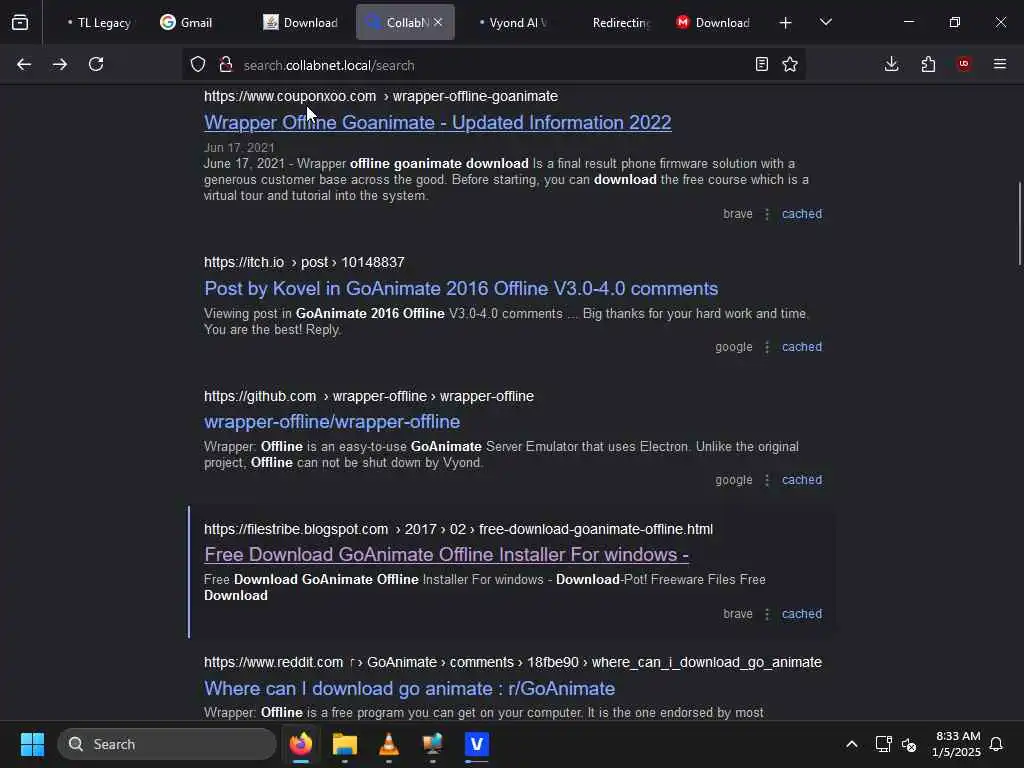Open options dots for itch.io result
Image resolution: width=1024 pixels, height=768 pixels.
point(767,347)
